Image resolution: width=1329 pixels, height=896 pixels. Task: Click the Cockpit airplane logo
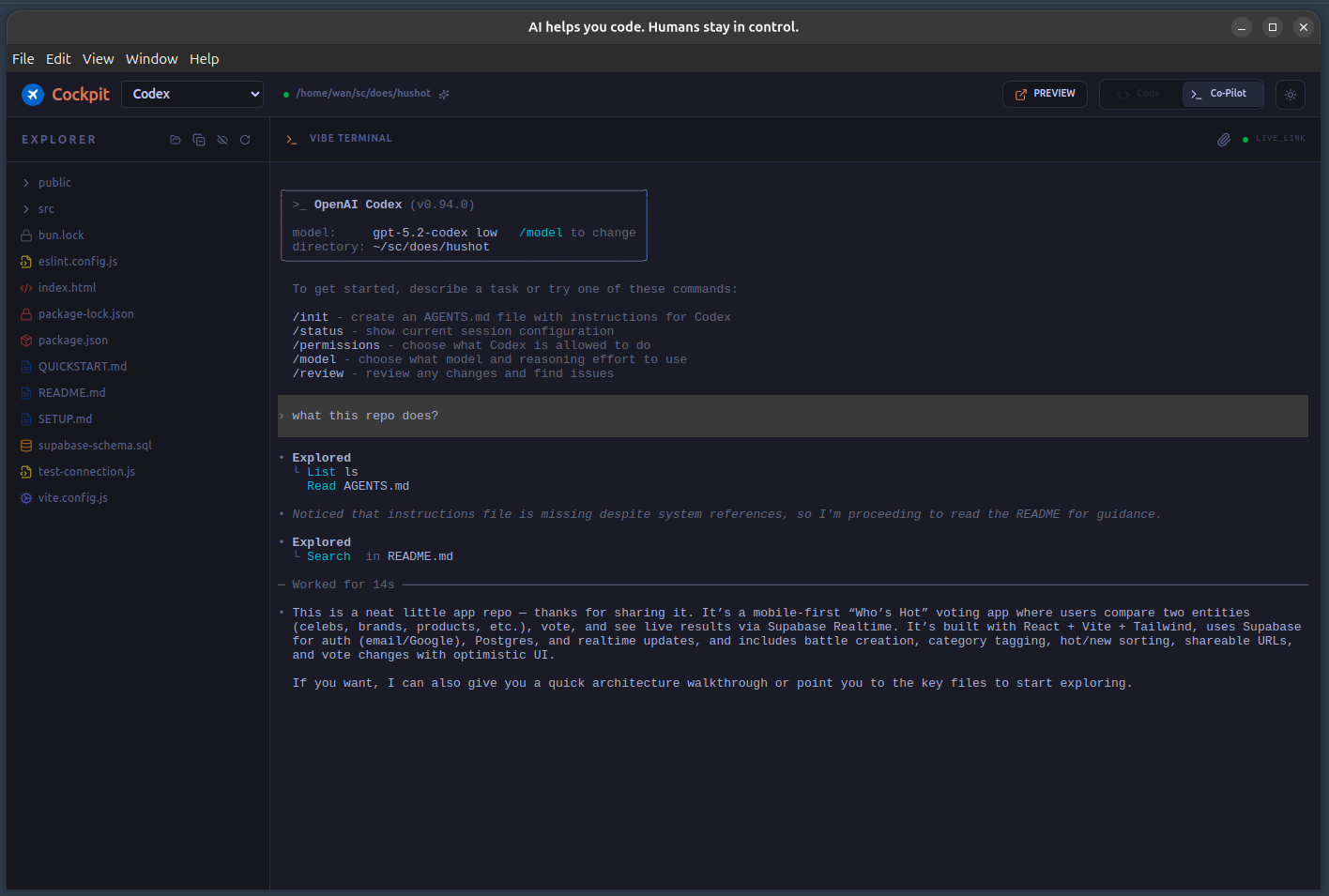(33, 94)
